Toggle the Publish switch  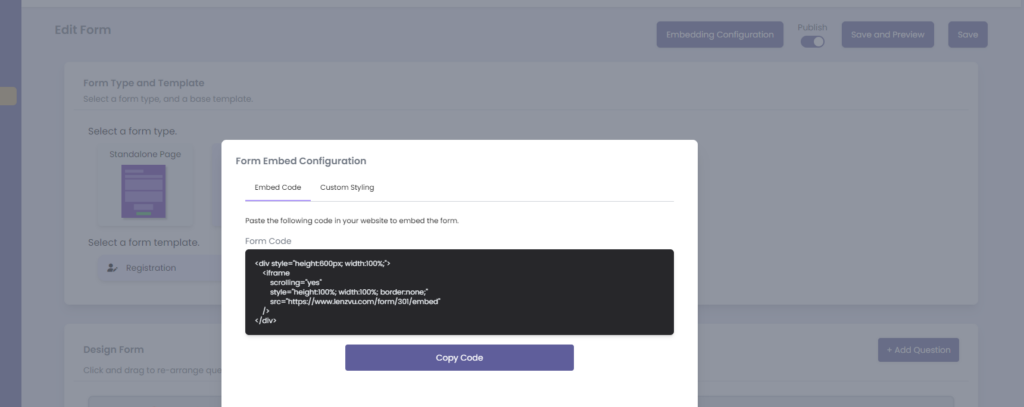(x=812, y=42)
